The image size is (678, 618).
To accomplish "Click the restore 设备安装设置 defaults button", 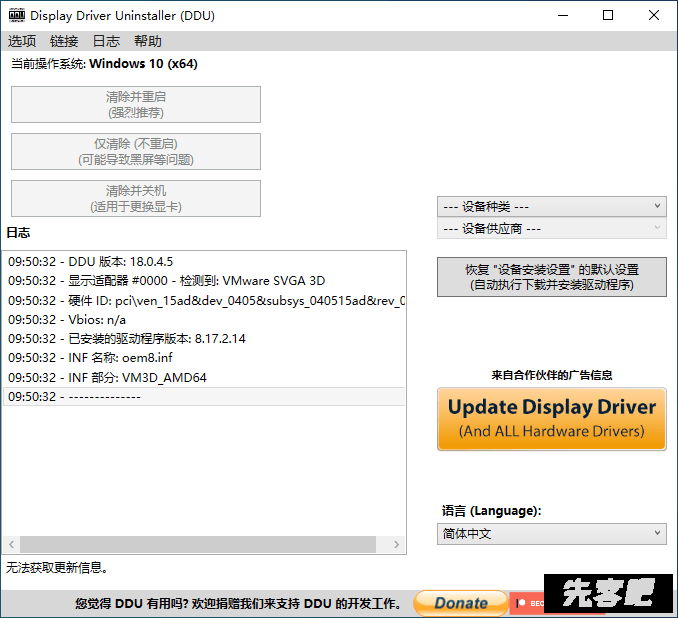I will click(551, 277).
